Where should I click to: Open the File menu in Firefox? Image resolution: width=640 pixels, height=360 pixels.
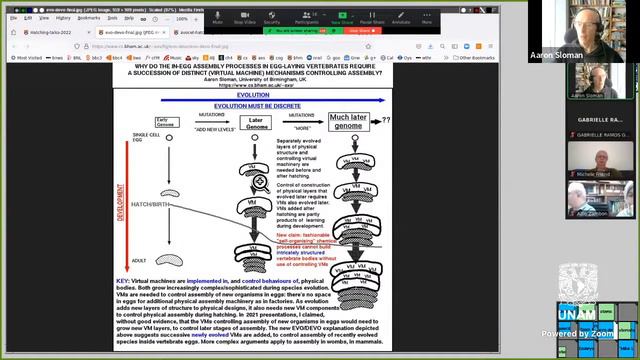14,18
